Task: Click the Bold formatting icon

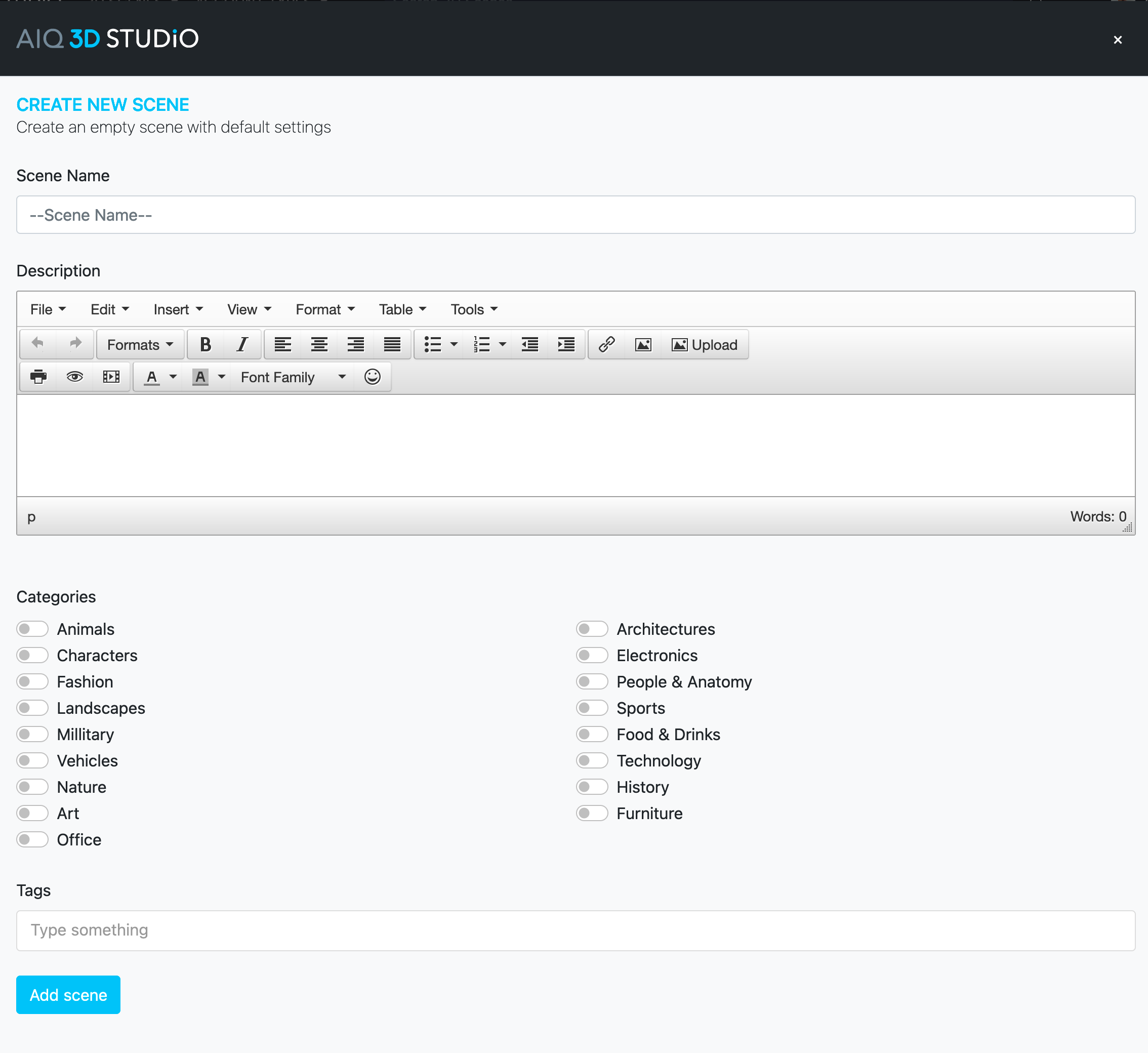Action: tap(206, 345)
